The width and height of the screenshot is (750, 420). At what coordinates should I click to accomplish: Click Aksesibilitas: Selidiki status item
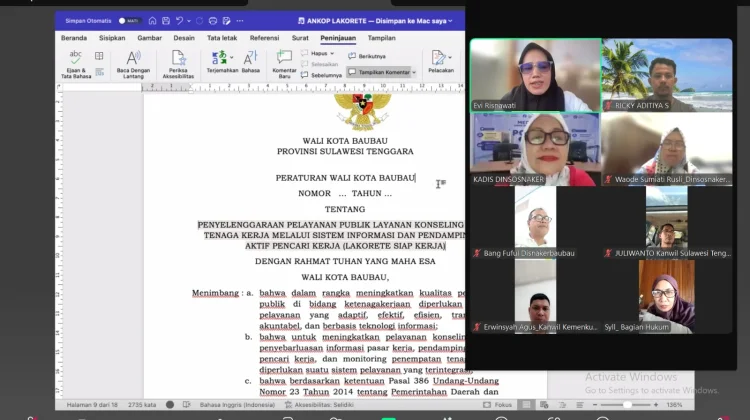tap(319, 405)
